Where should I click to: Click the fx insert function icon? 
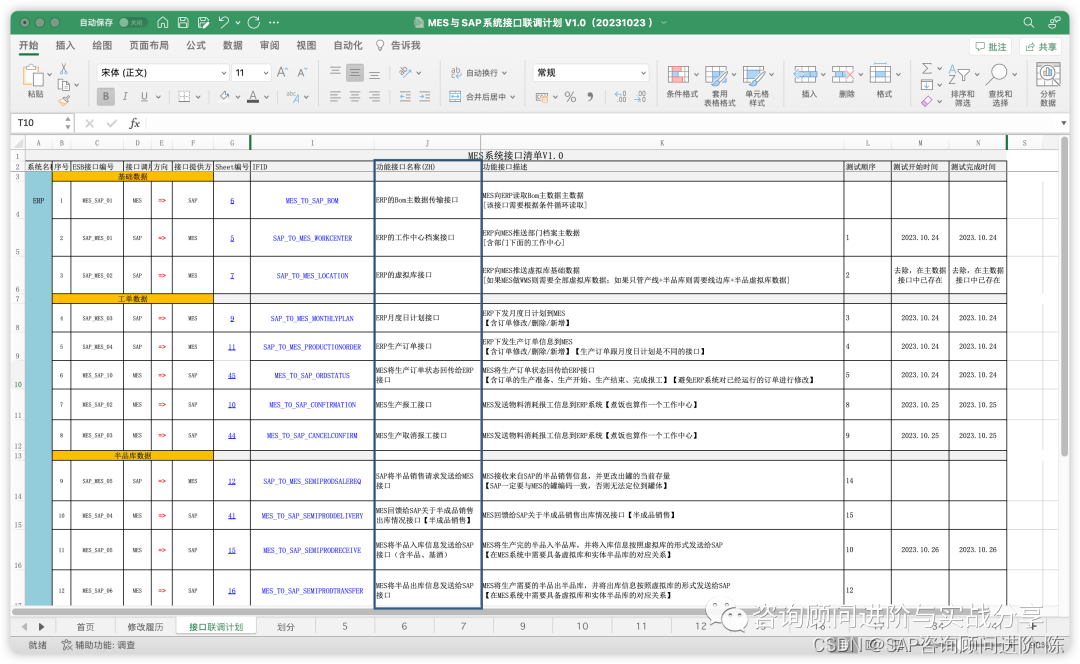[134, 123]
